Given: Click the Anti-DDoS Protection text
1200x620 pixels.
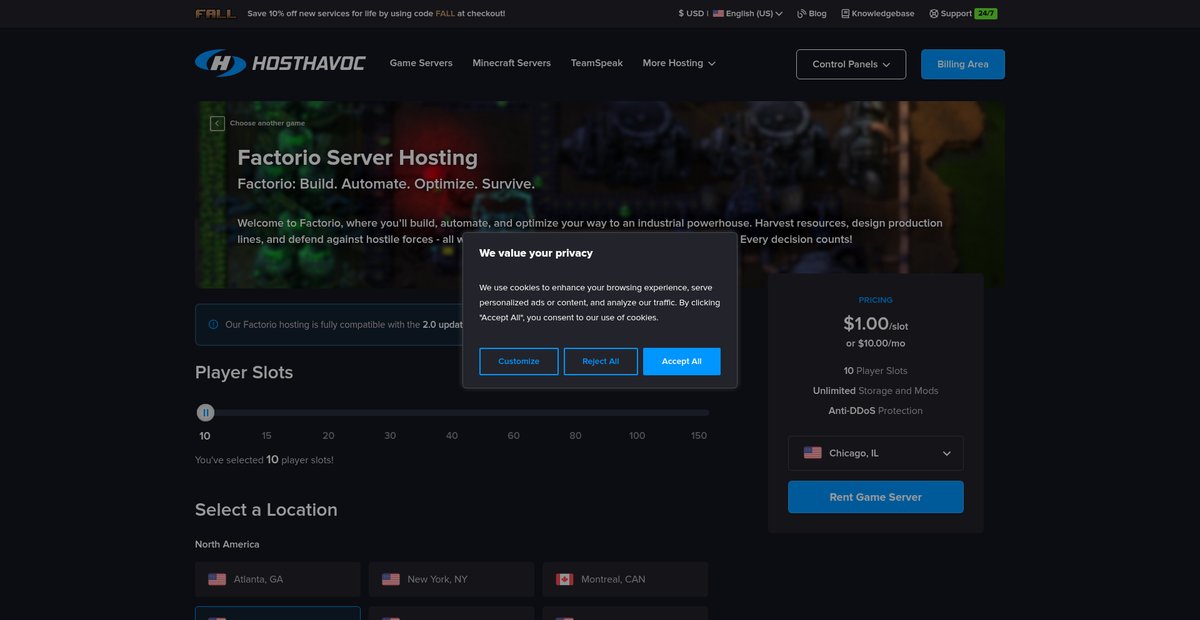Looking at the screenshot, I should [876, 411].
